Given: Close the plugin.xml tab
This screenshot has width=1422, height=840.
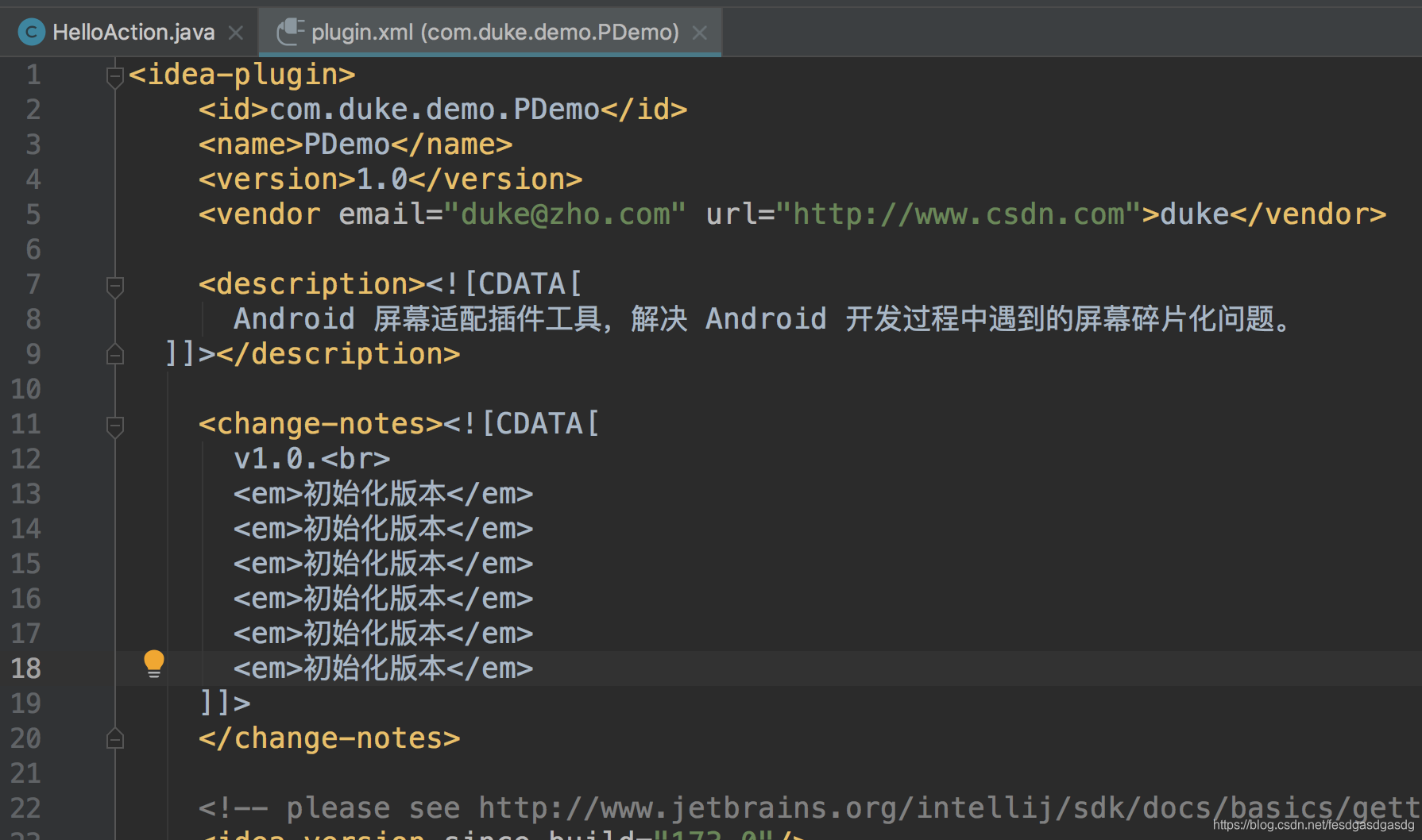Looking at the screenshot, I should click(x=700, y=33).
